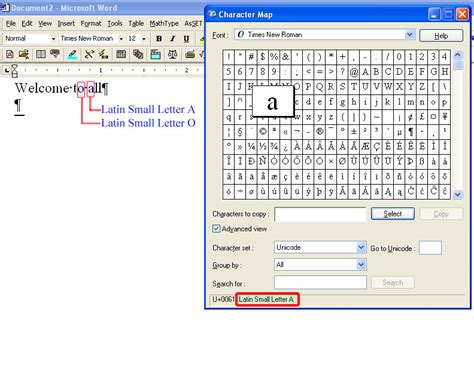Click the Search for text field
474x392 pixels.
[320, 282]
